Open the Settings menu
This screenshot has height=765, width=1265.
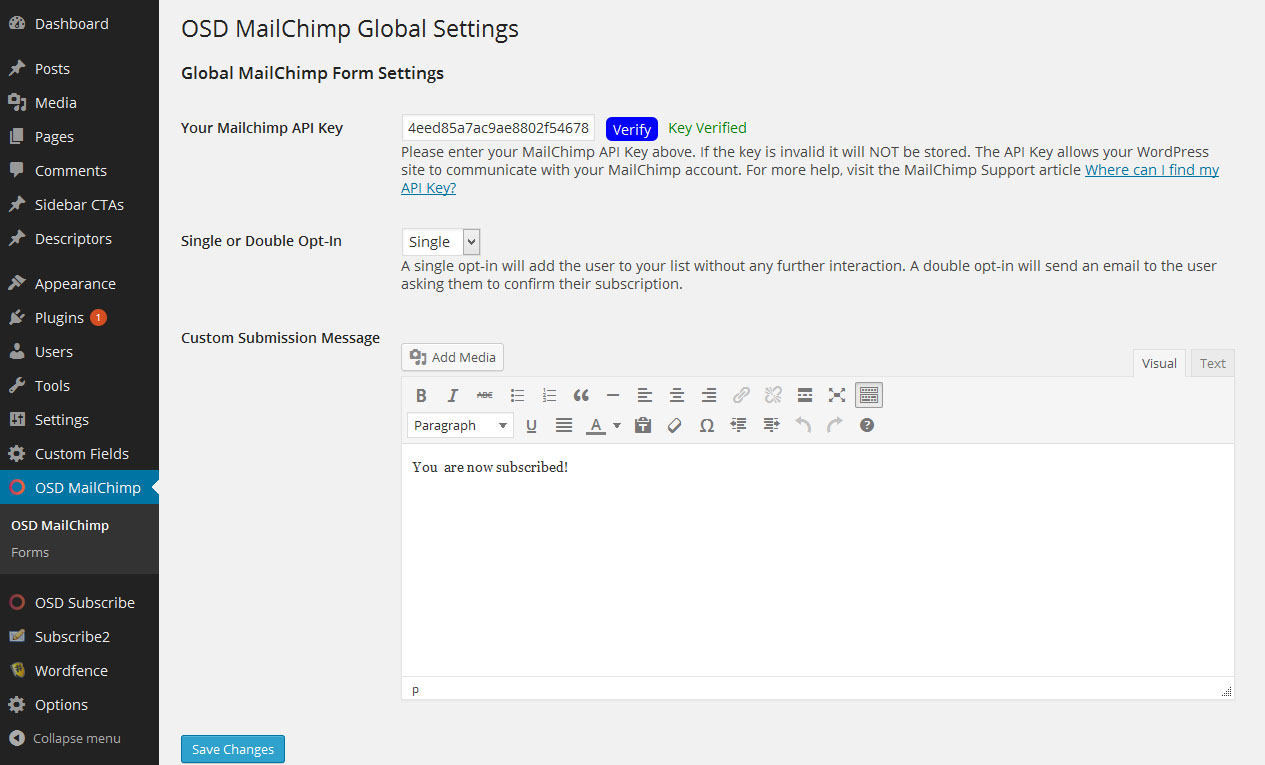(79, 420)
